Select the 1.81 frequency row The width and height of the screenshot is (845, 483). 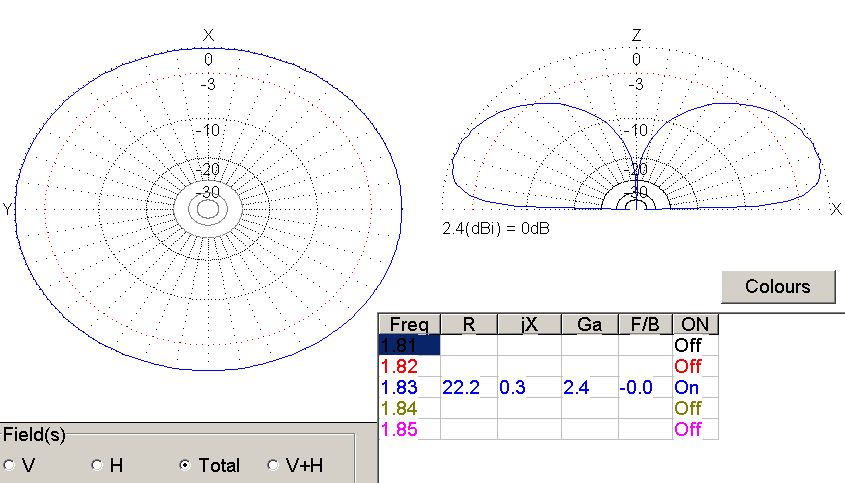409,345
